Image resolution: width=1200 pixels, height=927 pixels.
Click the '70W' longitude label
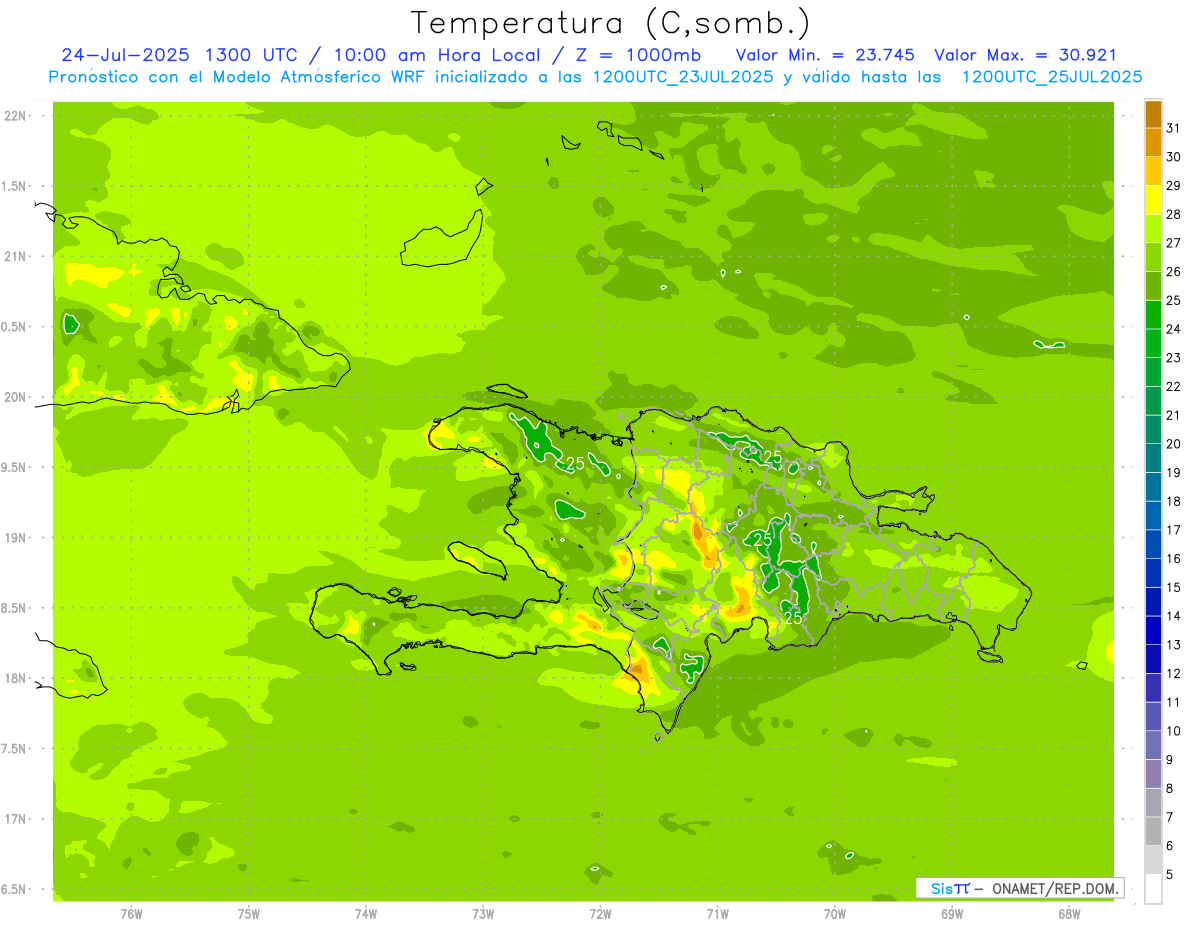(x=835, y=913)
